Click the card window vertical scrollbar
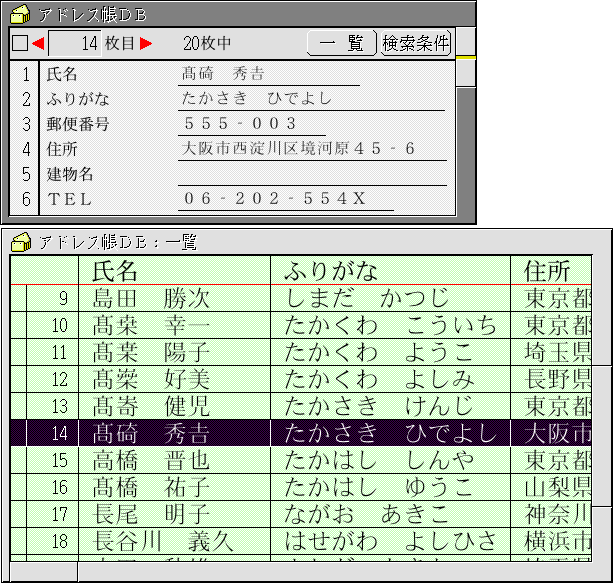 point(465,140)
